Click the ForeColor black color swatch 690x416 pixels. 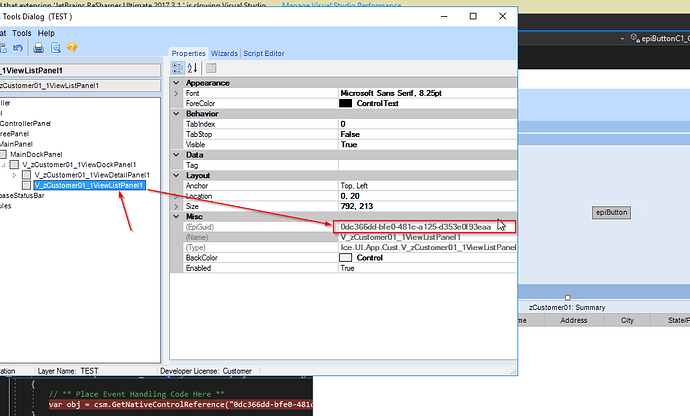coord(345,103)
